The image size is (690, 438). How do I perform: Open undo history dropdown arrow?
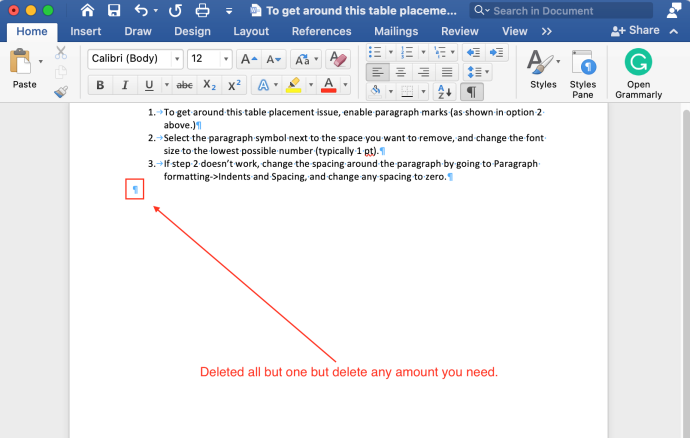click(x=156, y=11)
